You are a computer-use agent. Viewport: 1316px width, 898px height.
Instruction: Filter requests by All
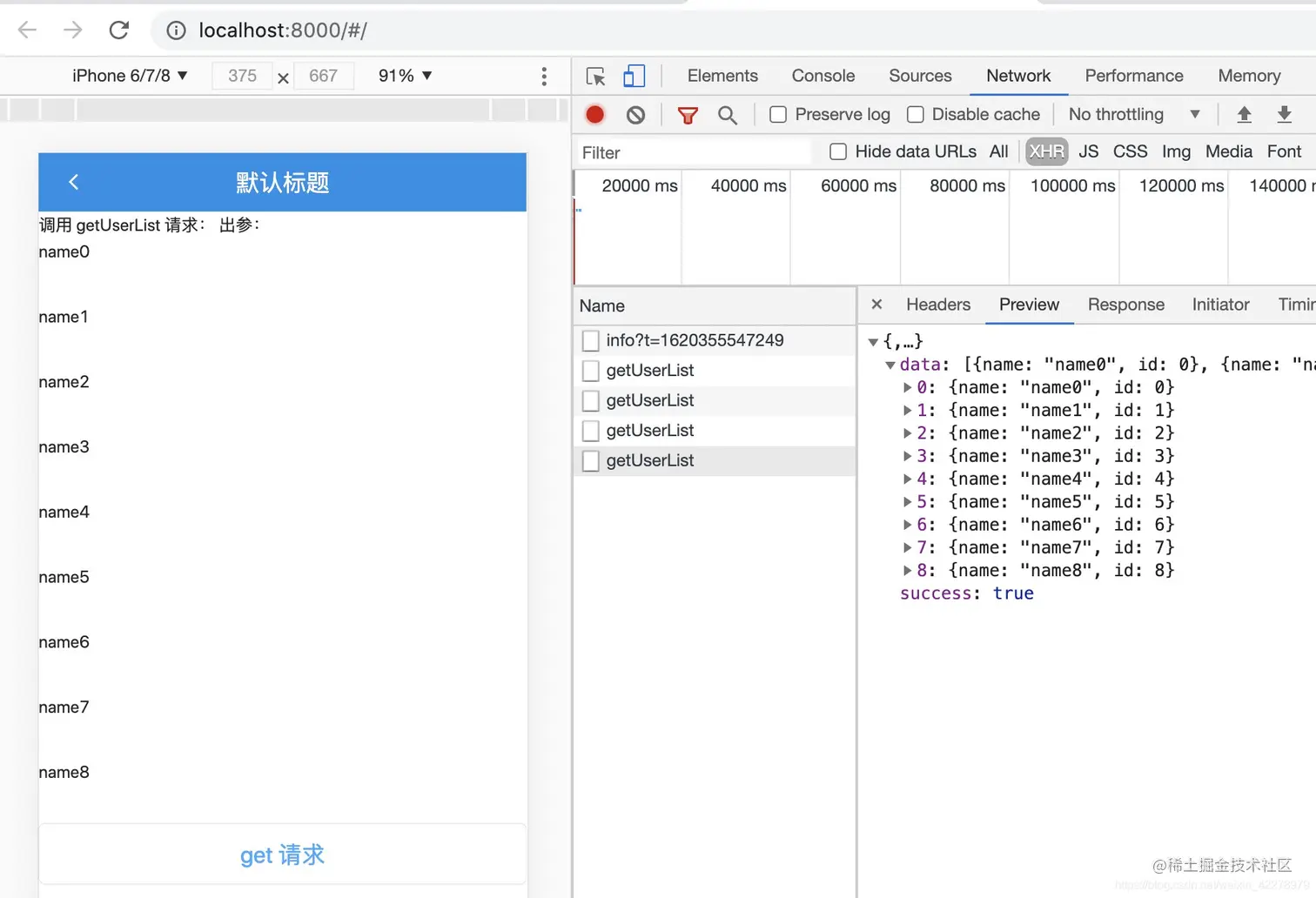click(999, 151)
